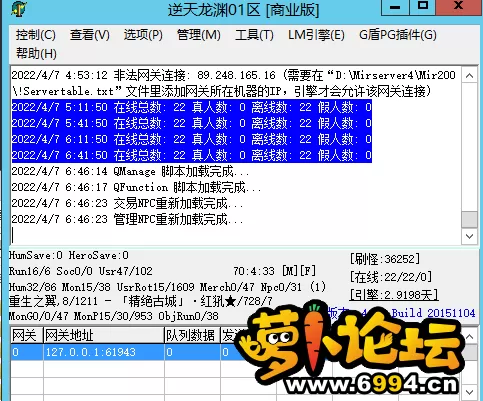This screenshot has width=483, height=401.
Task: Close the 逆天龙渊01区 window
Action: point(459,7)
